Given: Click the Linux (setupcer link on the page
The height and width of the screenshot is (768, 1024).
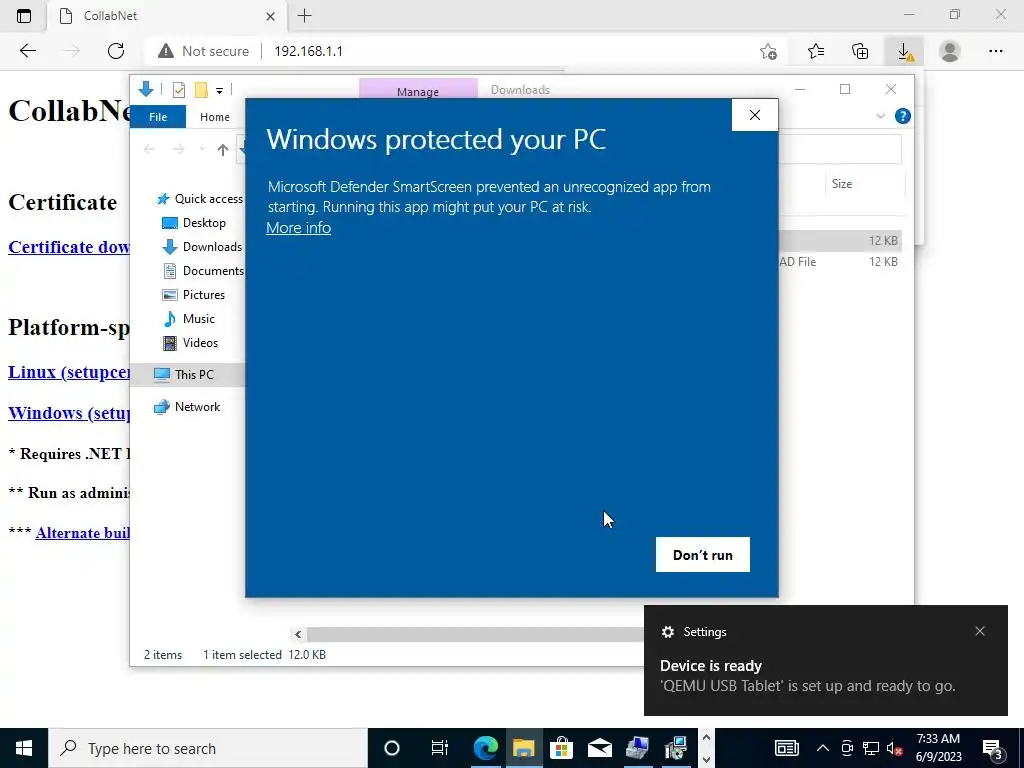Looking at the screenshot, I should point(69,372).
